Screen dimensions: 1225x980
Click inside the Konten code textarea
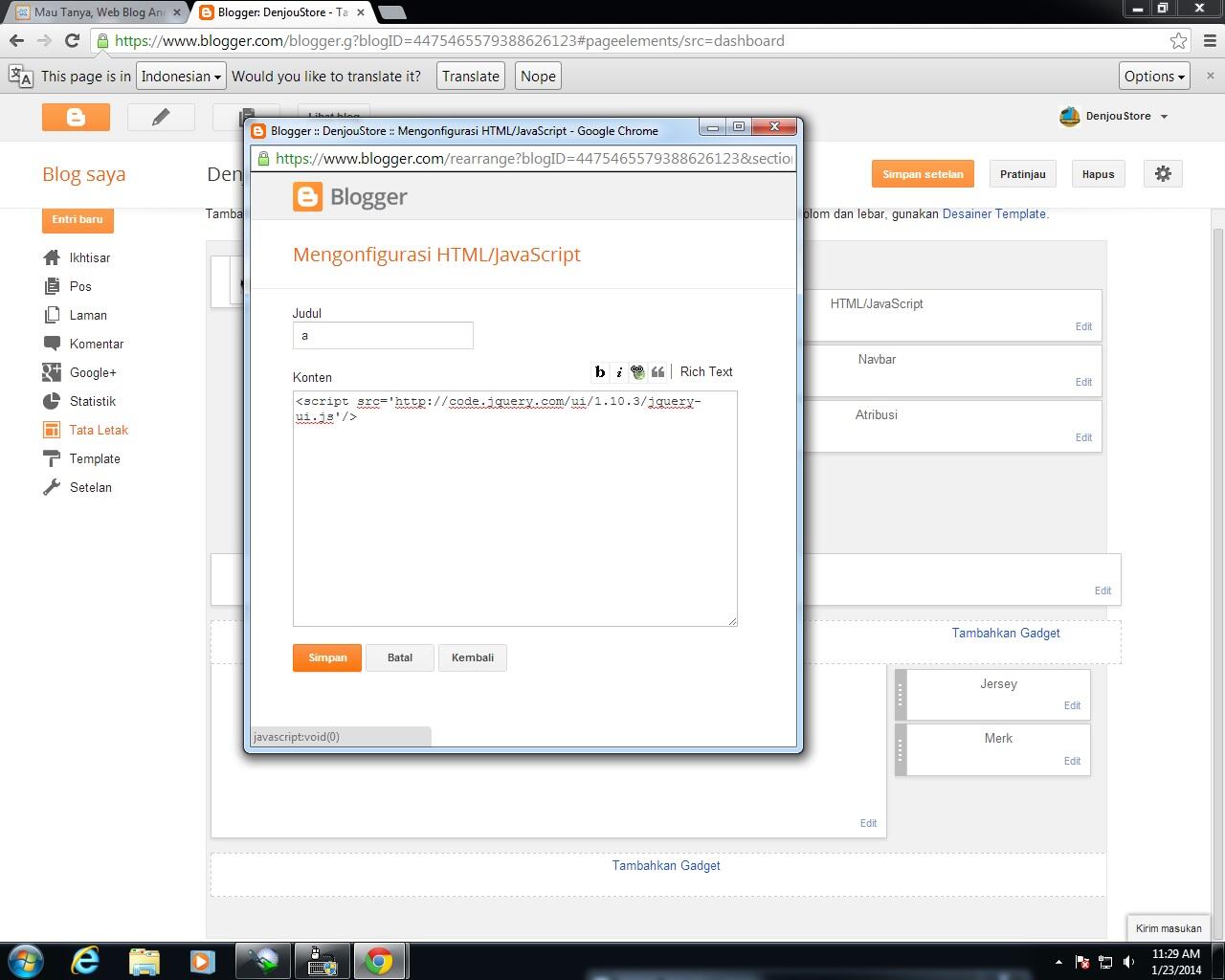515,508
